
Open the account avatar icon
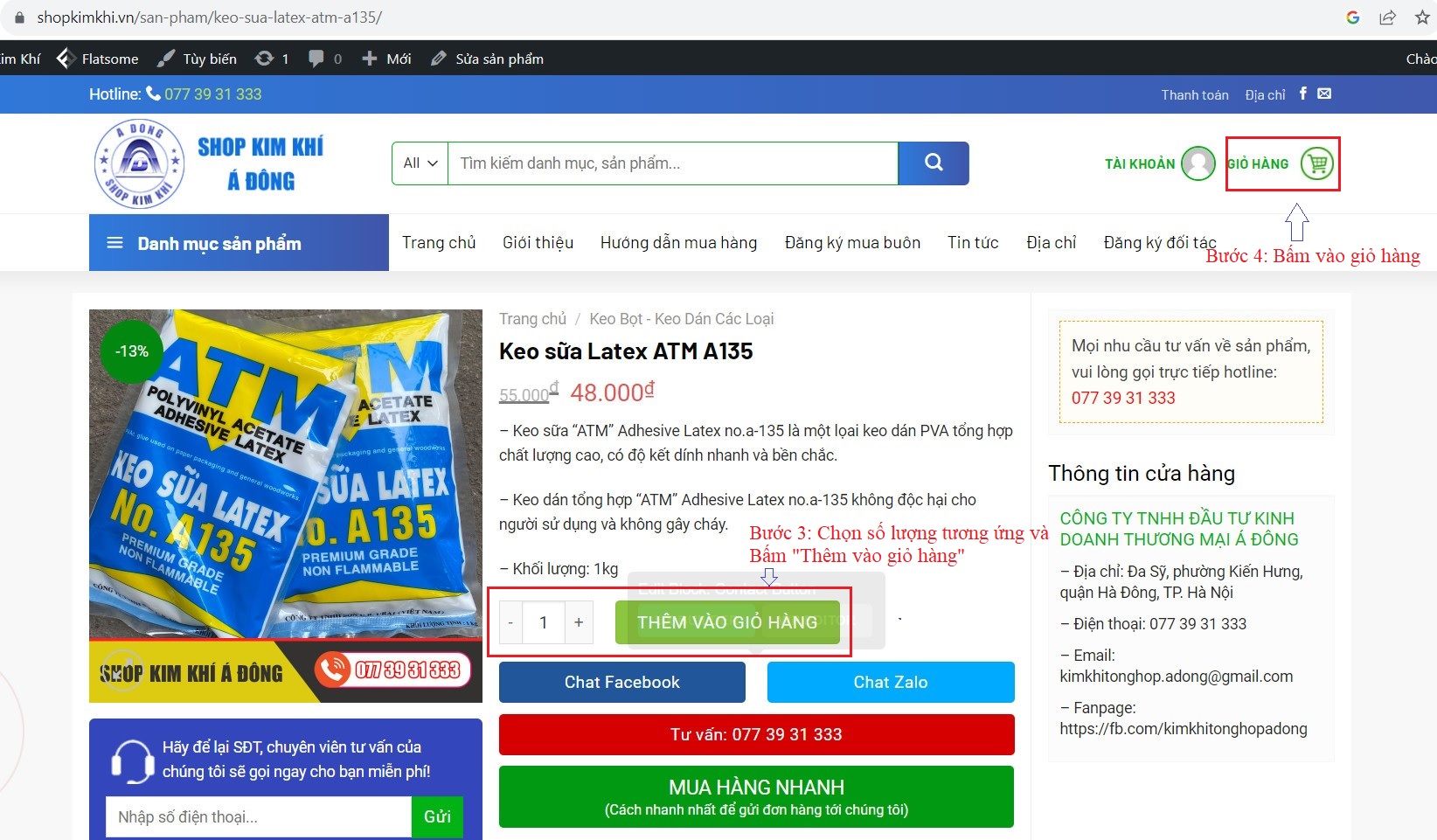[1197, 163]
